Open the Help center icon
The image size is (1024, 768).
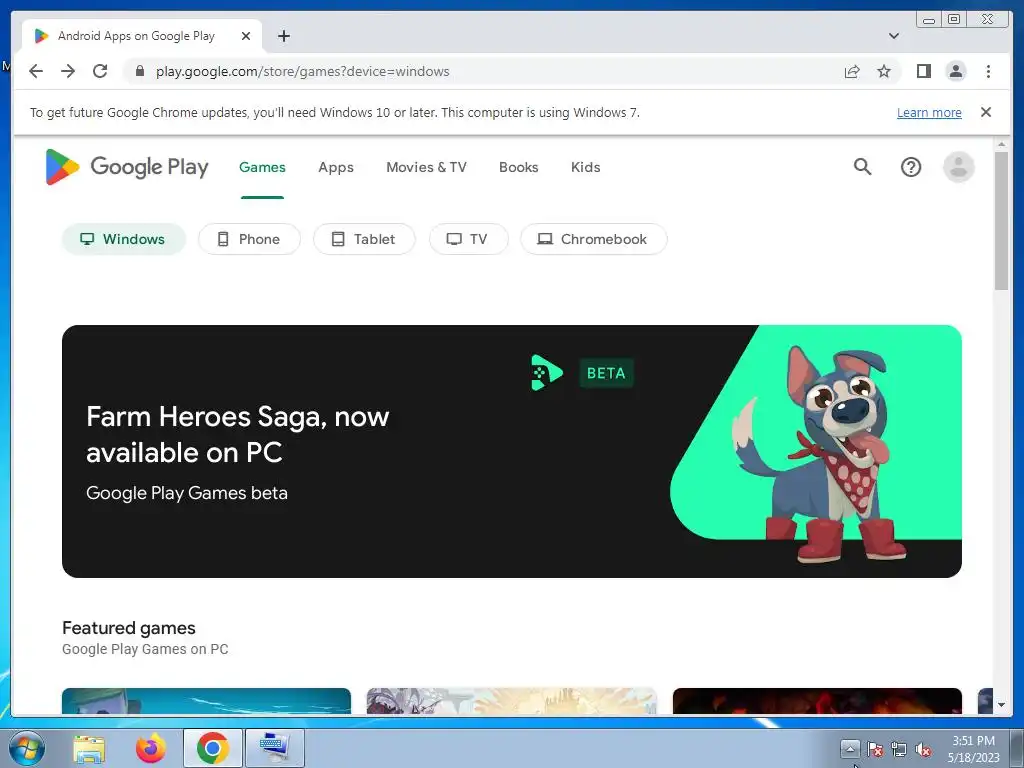tap(910, 167)
